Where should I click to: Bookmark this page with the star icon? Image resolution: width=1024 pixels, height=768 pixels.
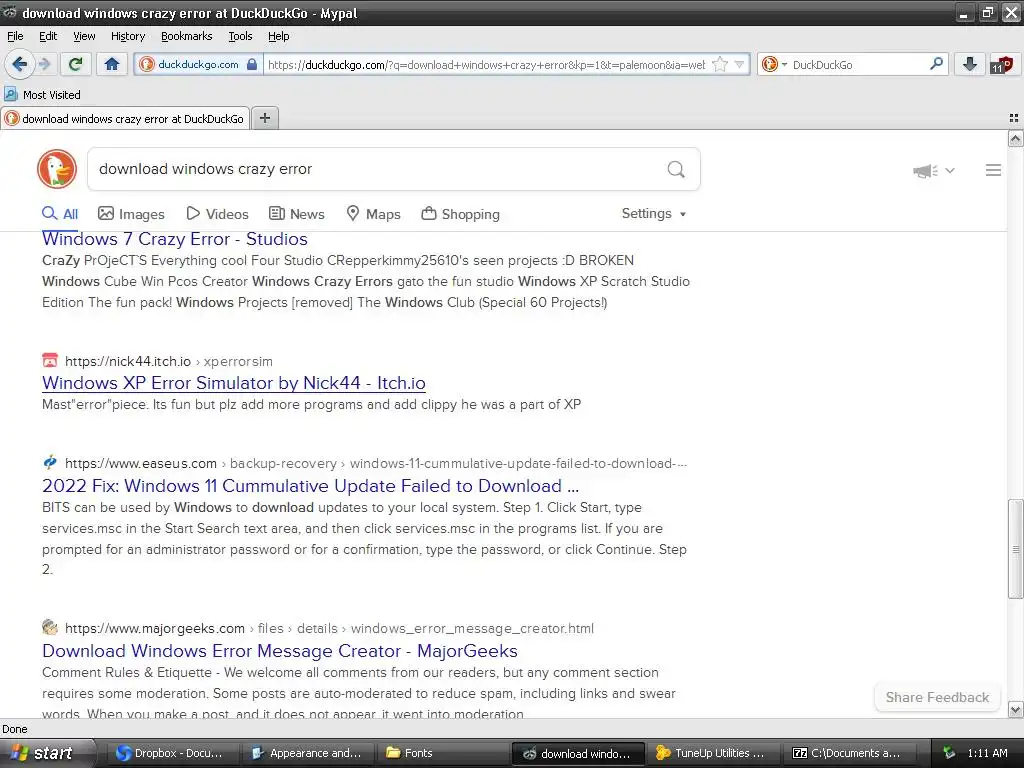[x=720, y=65]
